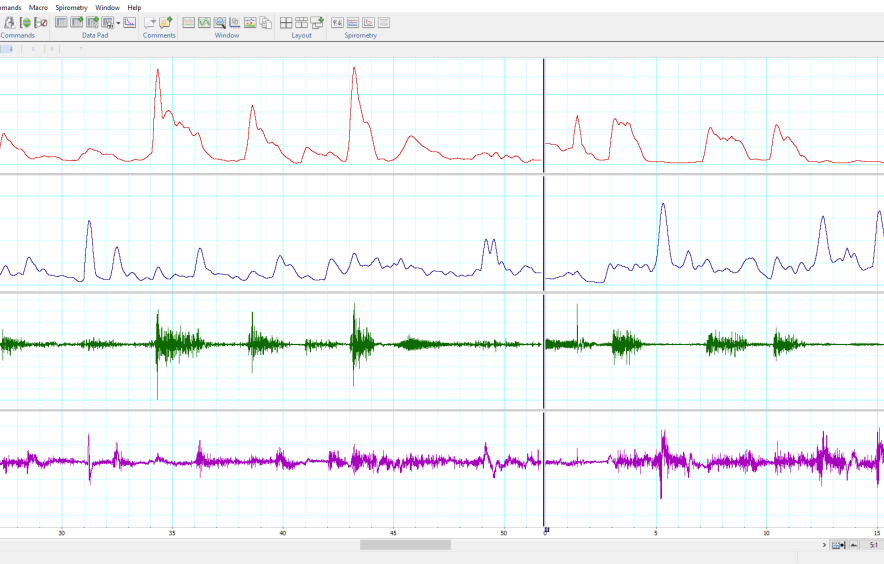The width and height of the screenshot is (884, 564).
Task: Open the Spirometry settings icon
Action: [x=337, y=23]
